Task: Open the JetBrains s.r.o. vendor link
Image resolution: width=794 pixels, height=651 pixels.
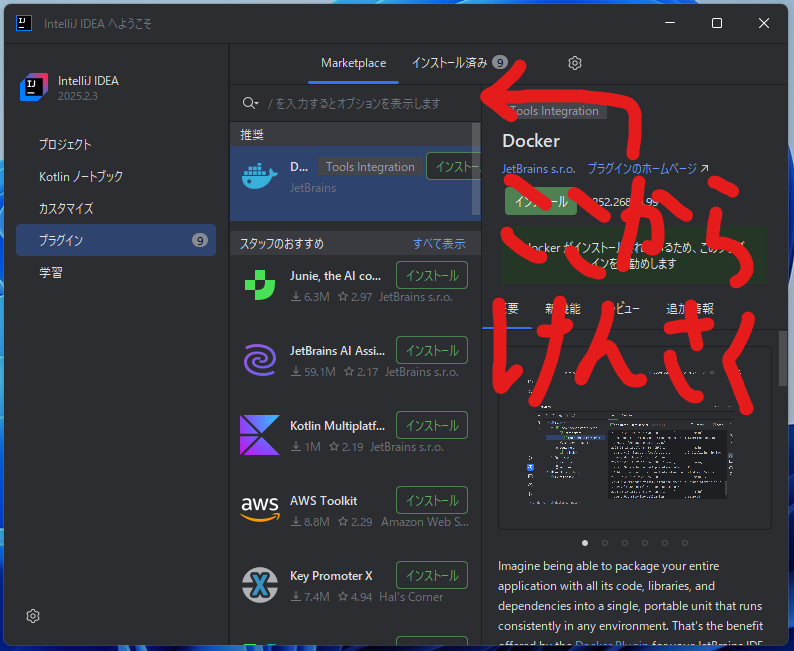Action: 538,169
